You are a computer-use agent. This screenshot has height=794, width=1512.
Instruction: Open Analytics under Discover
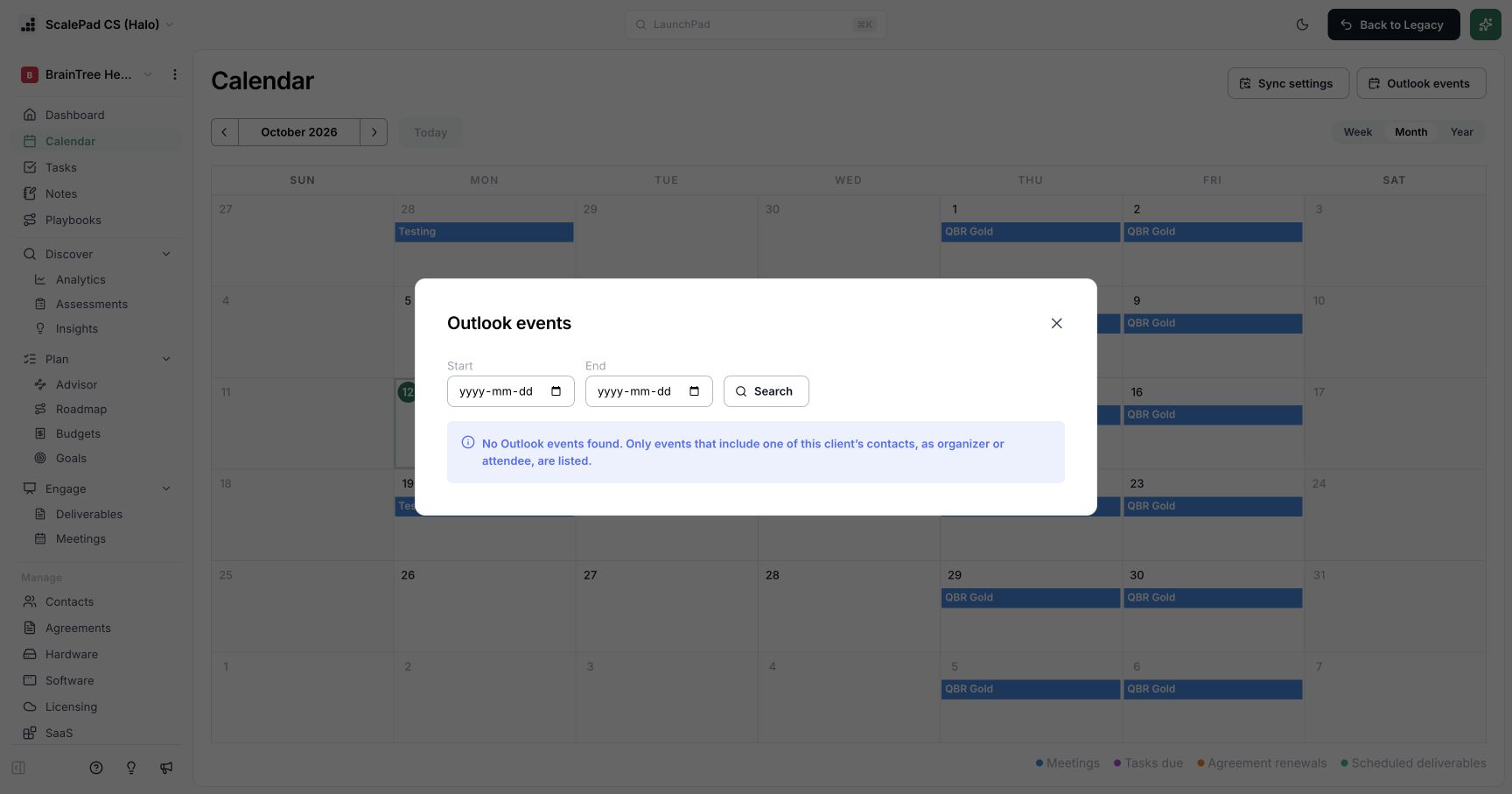pyautogui.click(x=80, y=279)
